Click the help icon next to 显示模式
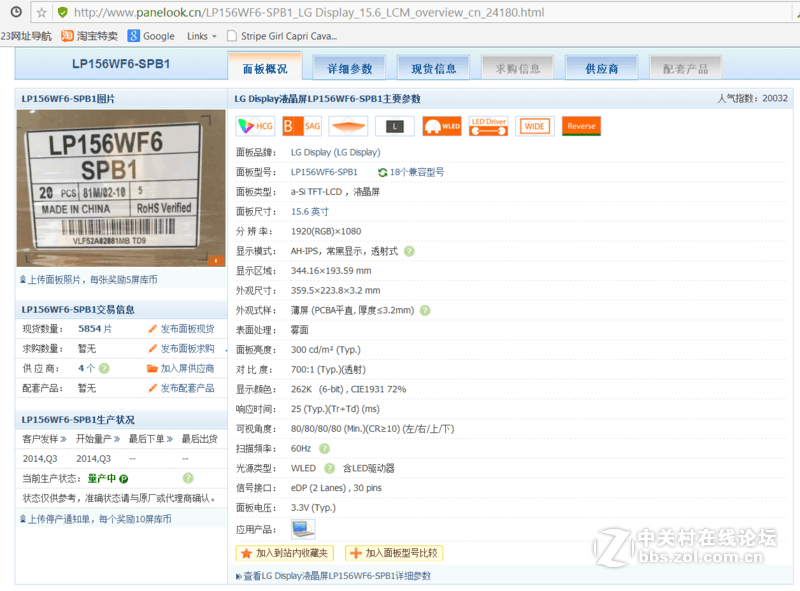The image size is (800, 591). tap(409, 251)
